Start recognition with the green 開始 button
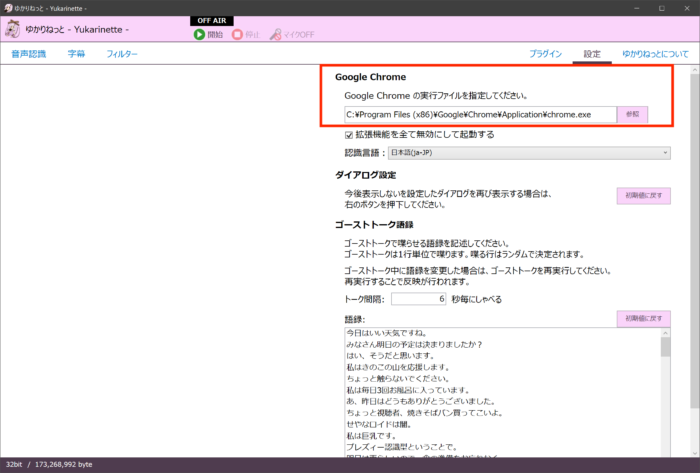This screenshot has height=473, width=700. coord(208,34)
